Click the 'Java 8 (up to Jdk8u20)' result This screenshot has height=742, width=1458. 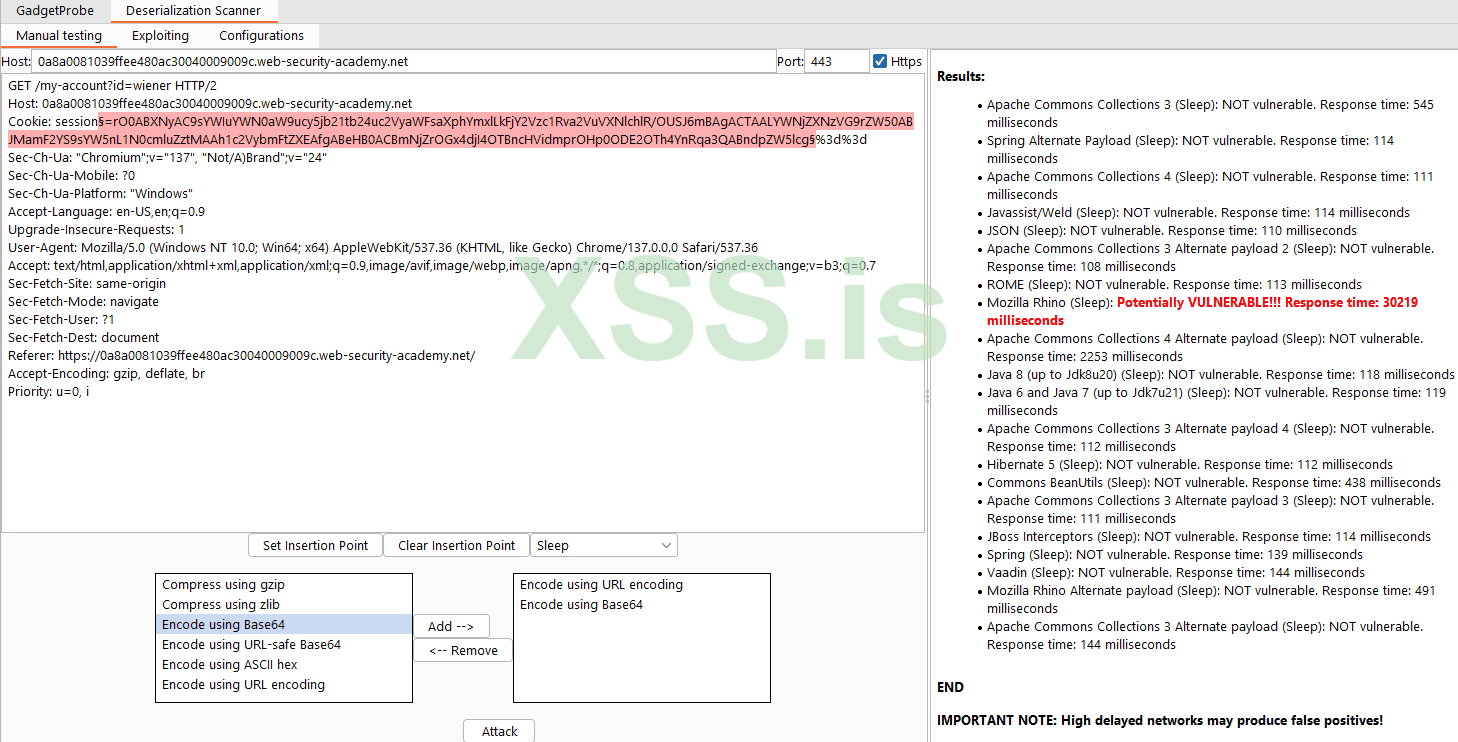point(1220,374)
